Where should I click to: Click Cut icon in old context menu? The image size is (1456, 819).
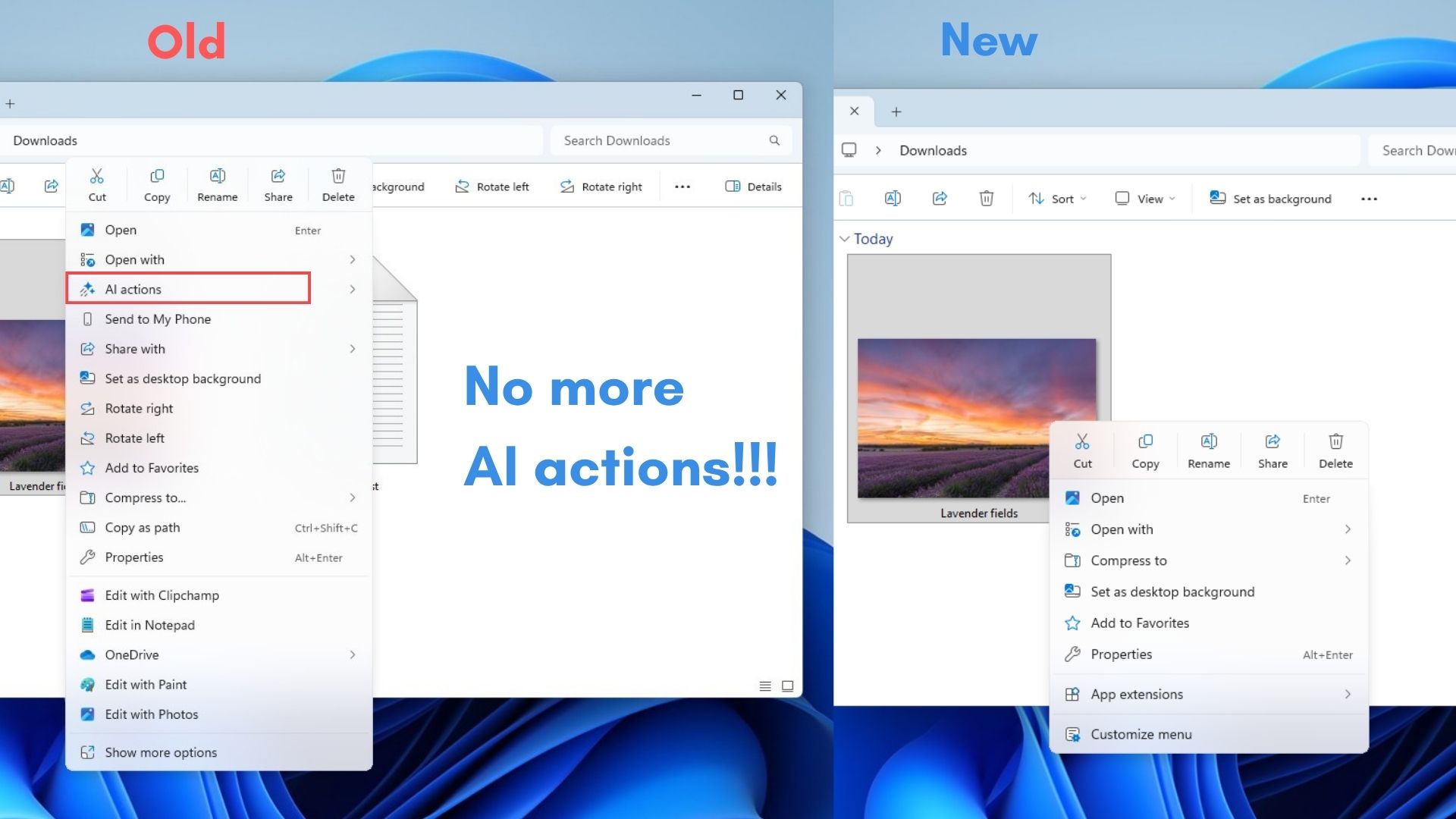tap(97, 177)
